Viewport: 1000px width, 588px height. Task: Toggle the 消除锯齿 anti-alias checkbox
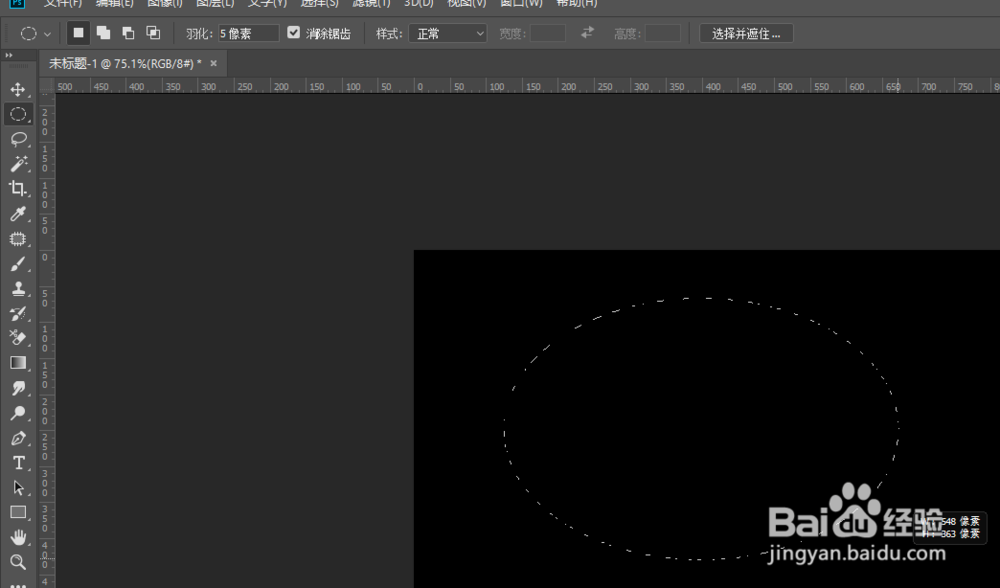293,33
